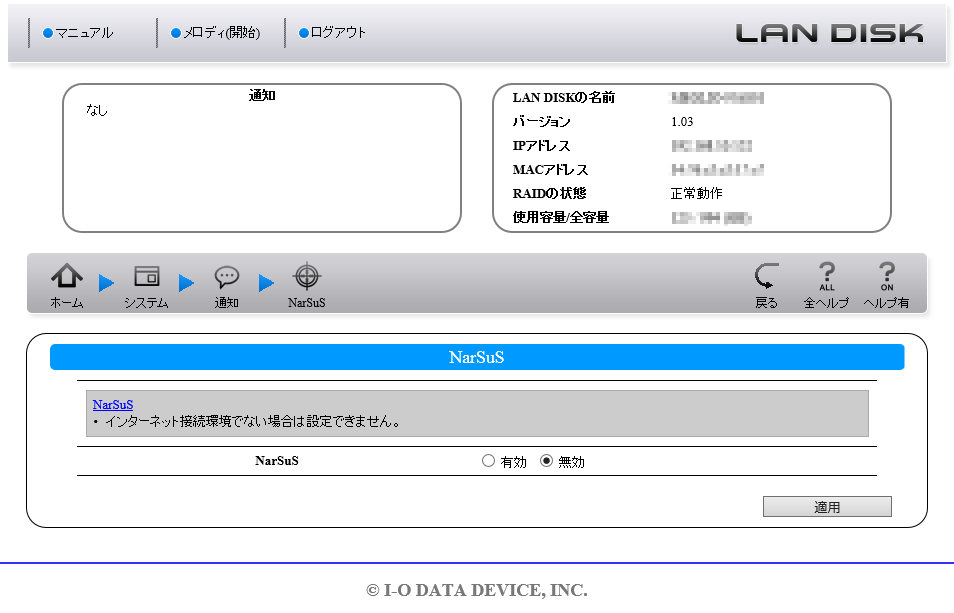Go to the ホーム (Home) icon
Image resolution: width=954 pixels, height=613 pixels.
66,285
